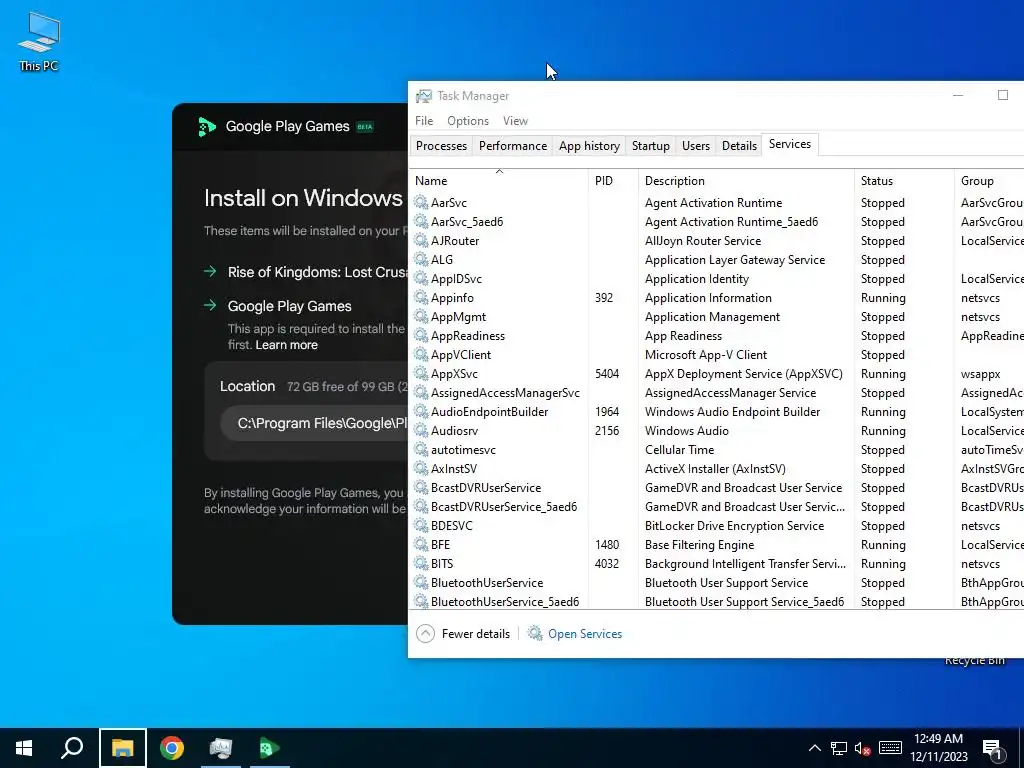Click the gear icon beside AarSvc service

point(421,202)
